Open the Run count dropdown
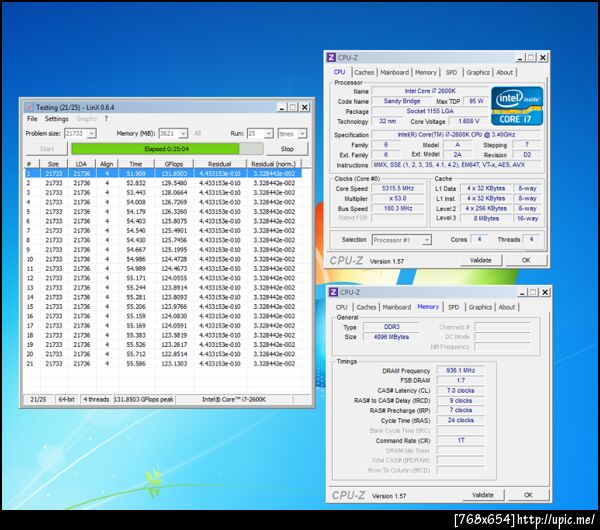The image size is (600, 530). (x=269, y=134)
